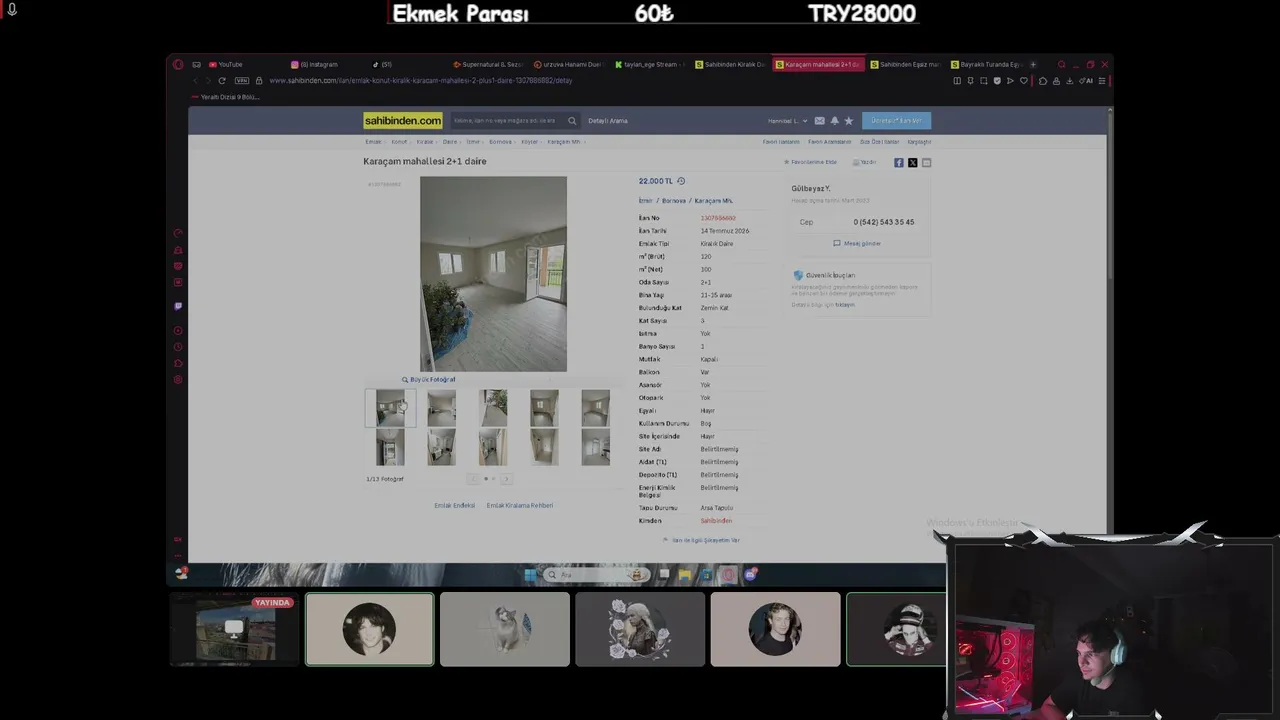
Task: Click Favorilerime Ekle link
Action: point(811,162)
